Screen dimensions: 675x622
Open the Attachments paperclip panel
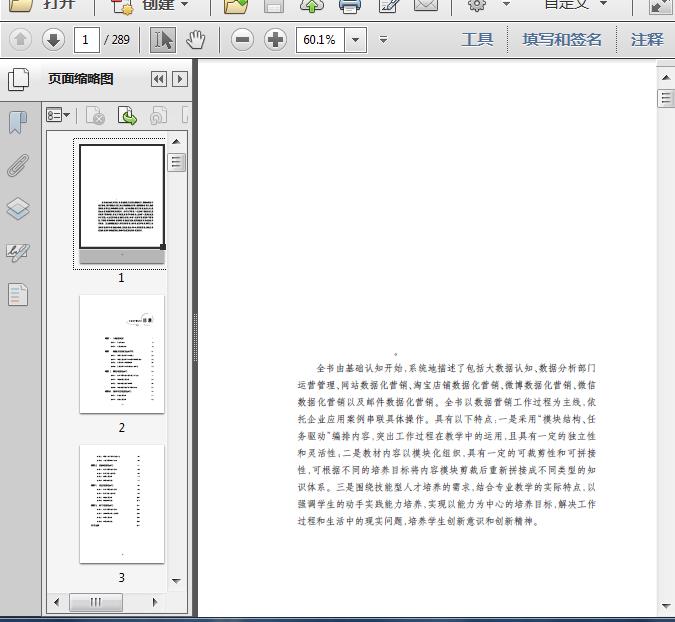[18, 166]
